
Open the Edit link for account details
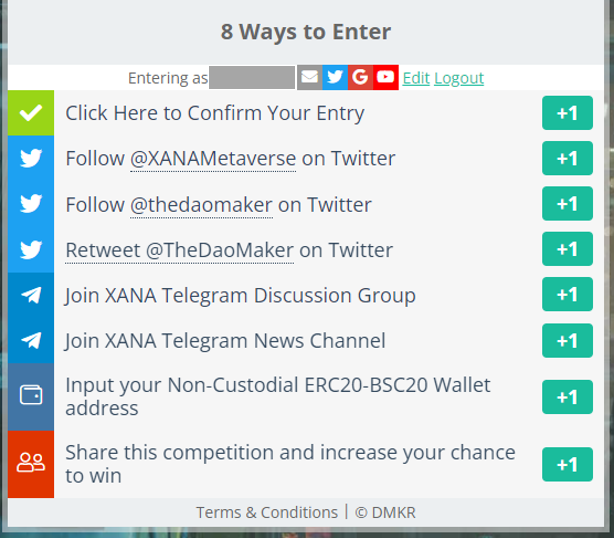coord(416,78)
